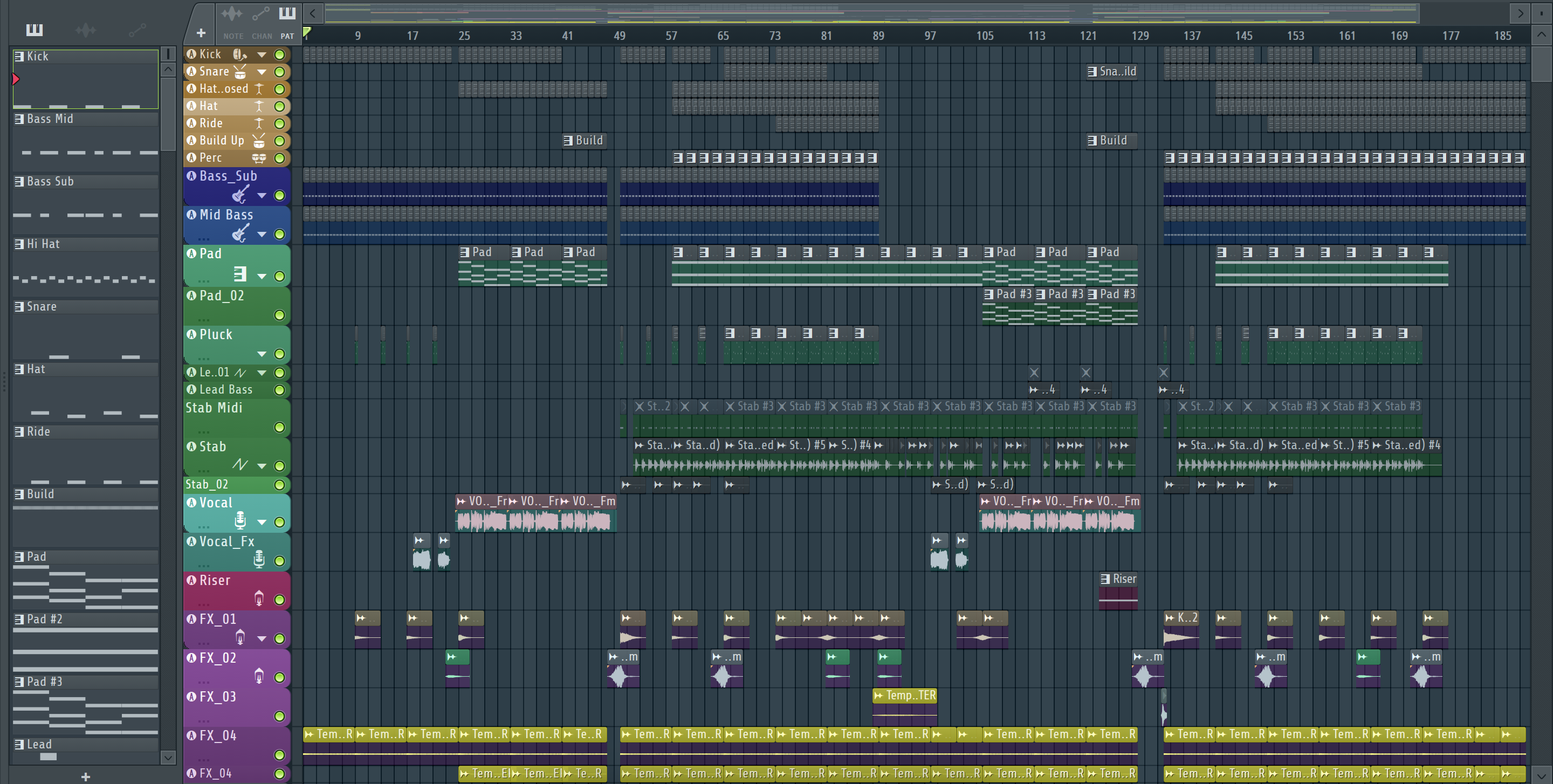Open the pattern picker piano icon in the left panel

[35, 30]
